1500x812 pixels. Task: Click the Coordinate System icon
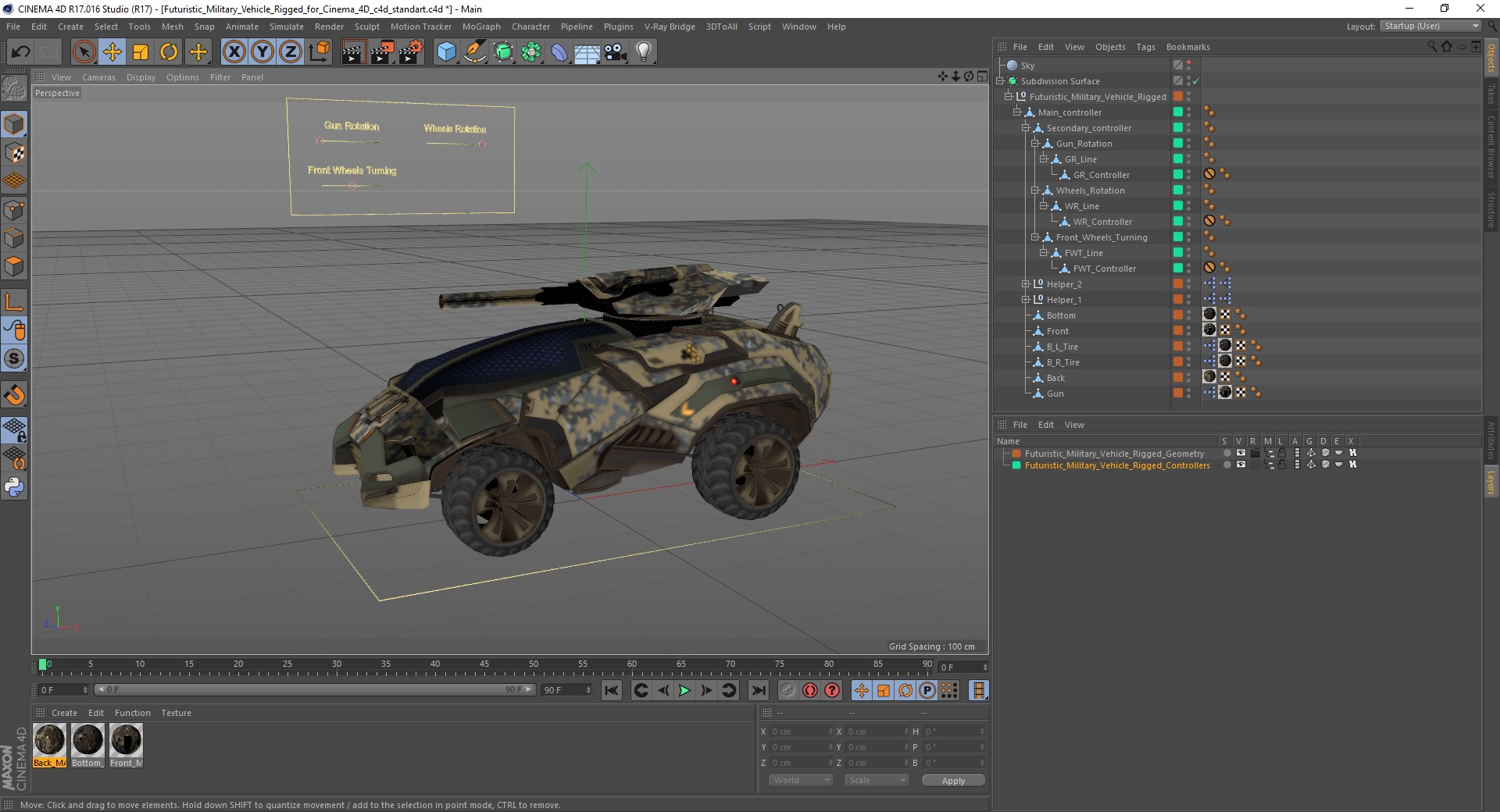(319, 52)
